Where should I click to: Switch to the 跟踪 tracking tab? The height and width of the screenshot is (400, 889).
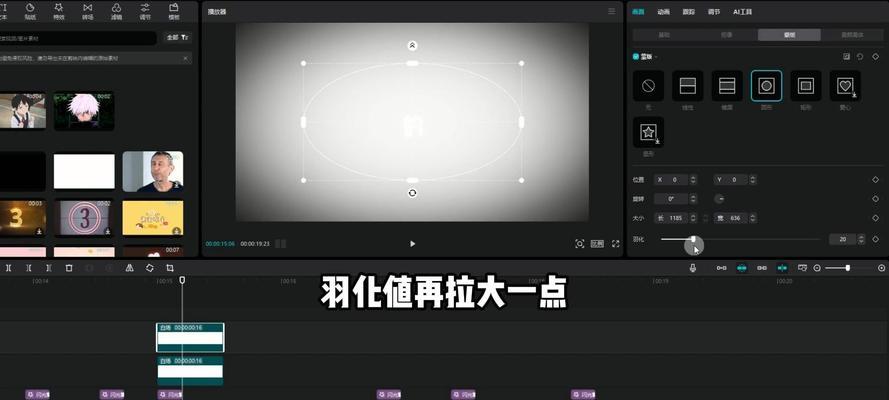[689, 11]
